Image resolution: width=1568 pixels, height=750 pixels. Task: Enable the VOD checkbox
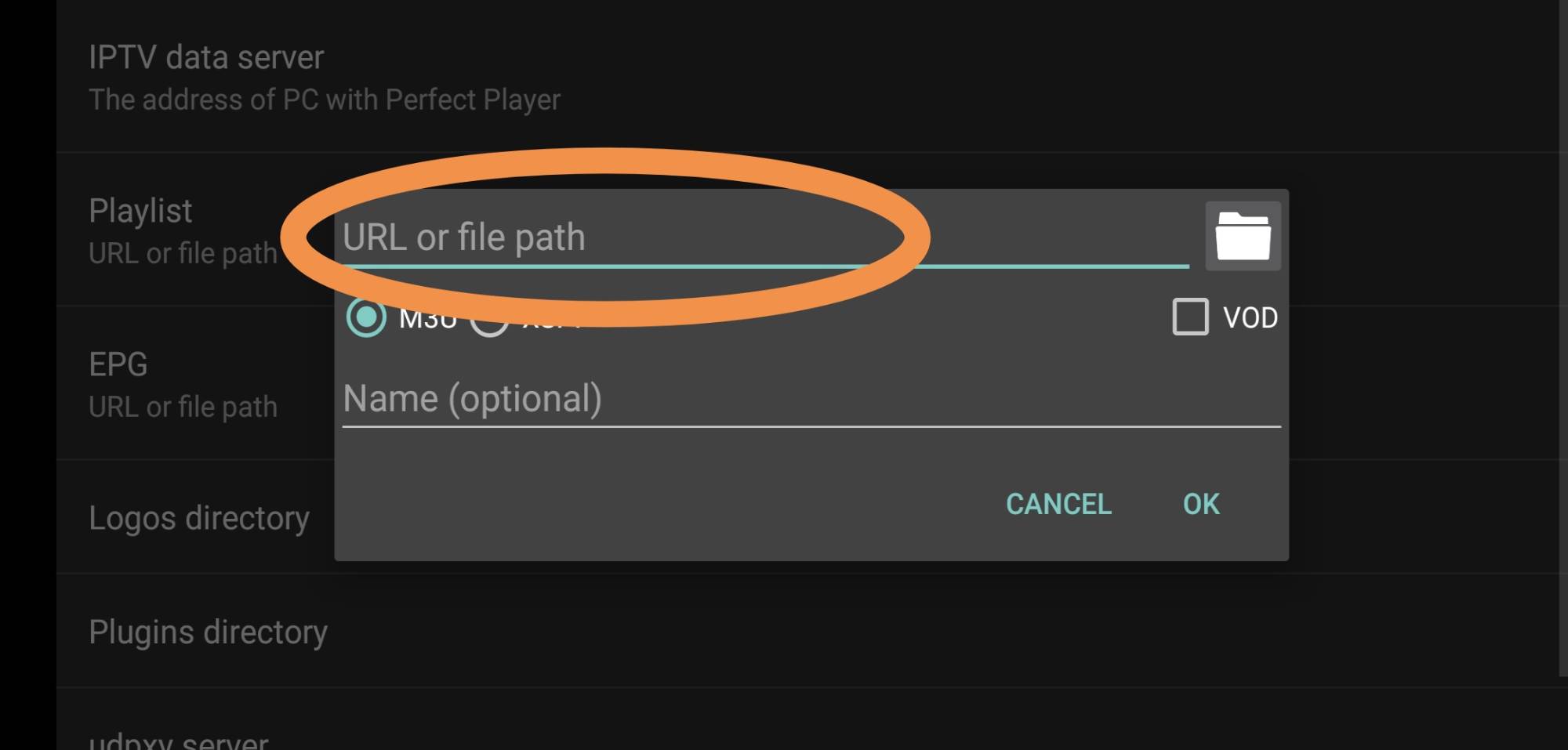1190,317
